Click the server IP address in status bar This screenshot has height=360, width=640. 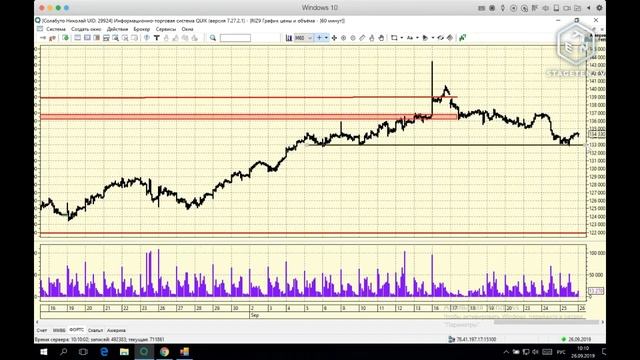click(476, 339)
